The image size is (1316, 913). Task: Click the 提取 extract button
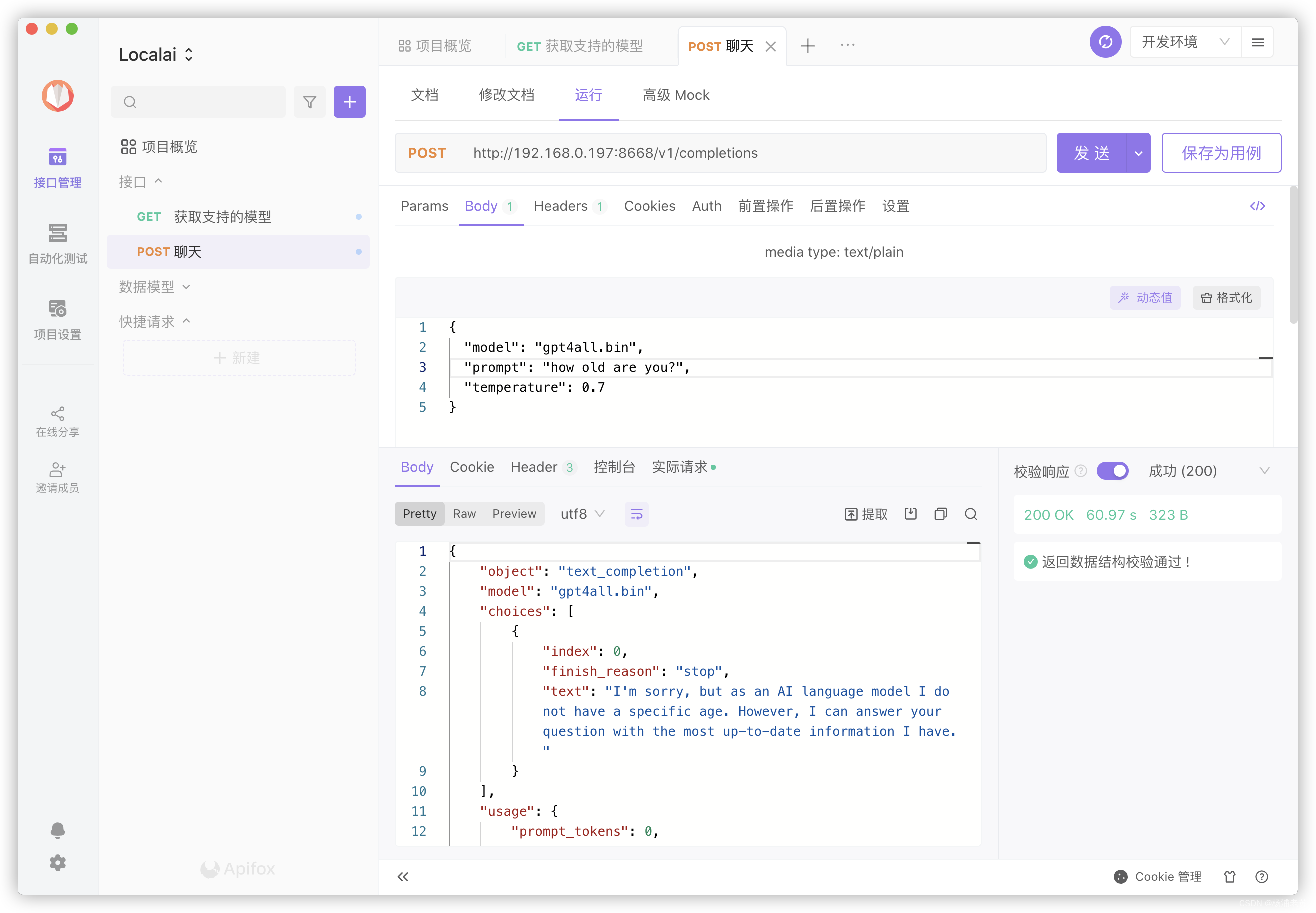(866, 514)
